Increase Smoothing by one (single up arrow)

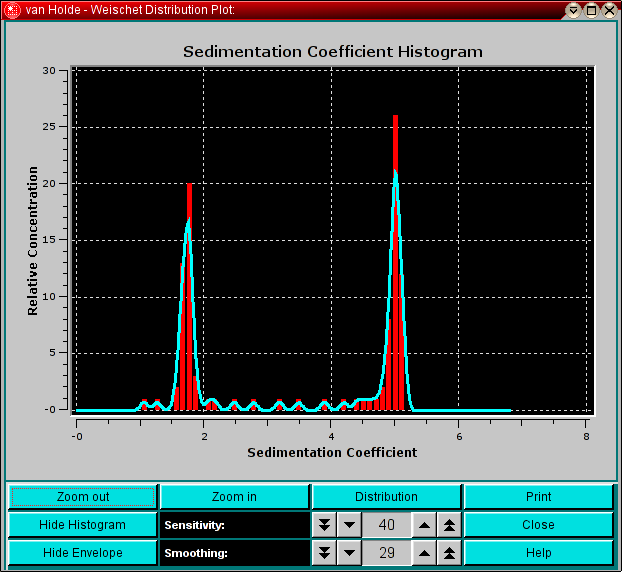[x=425, y=553]
